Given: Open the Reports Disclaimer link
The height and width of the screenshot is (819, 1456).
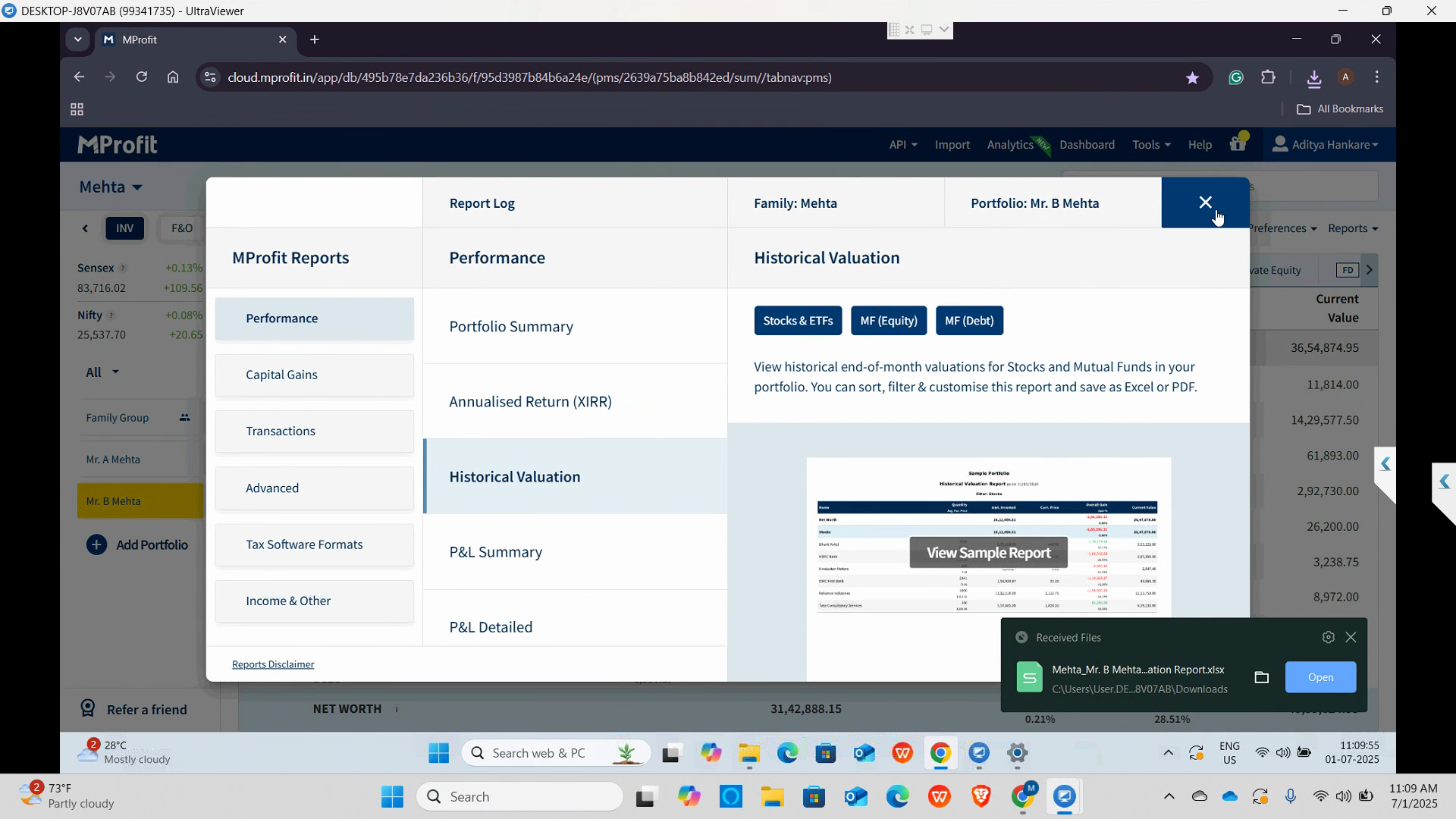Looking at the screenshot, I should 273,664.
